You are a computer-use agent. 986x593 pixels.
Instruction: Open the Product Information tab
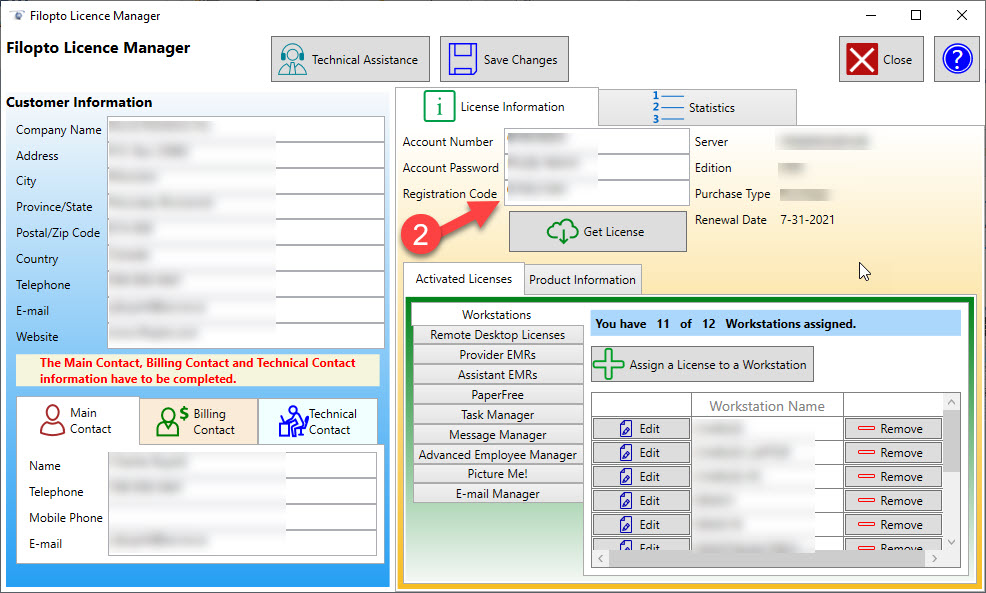pos(582,280)
